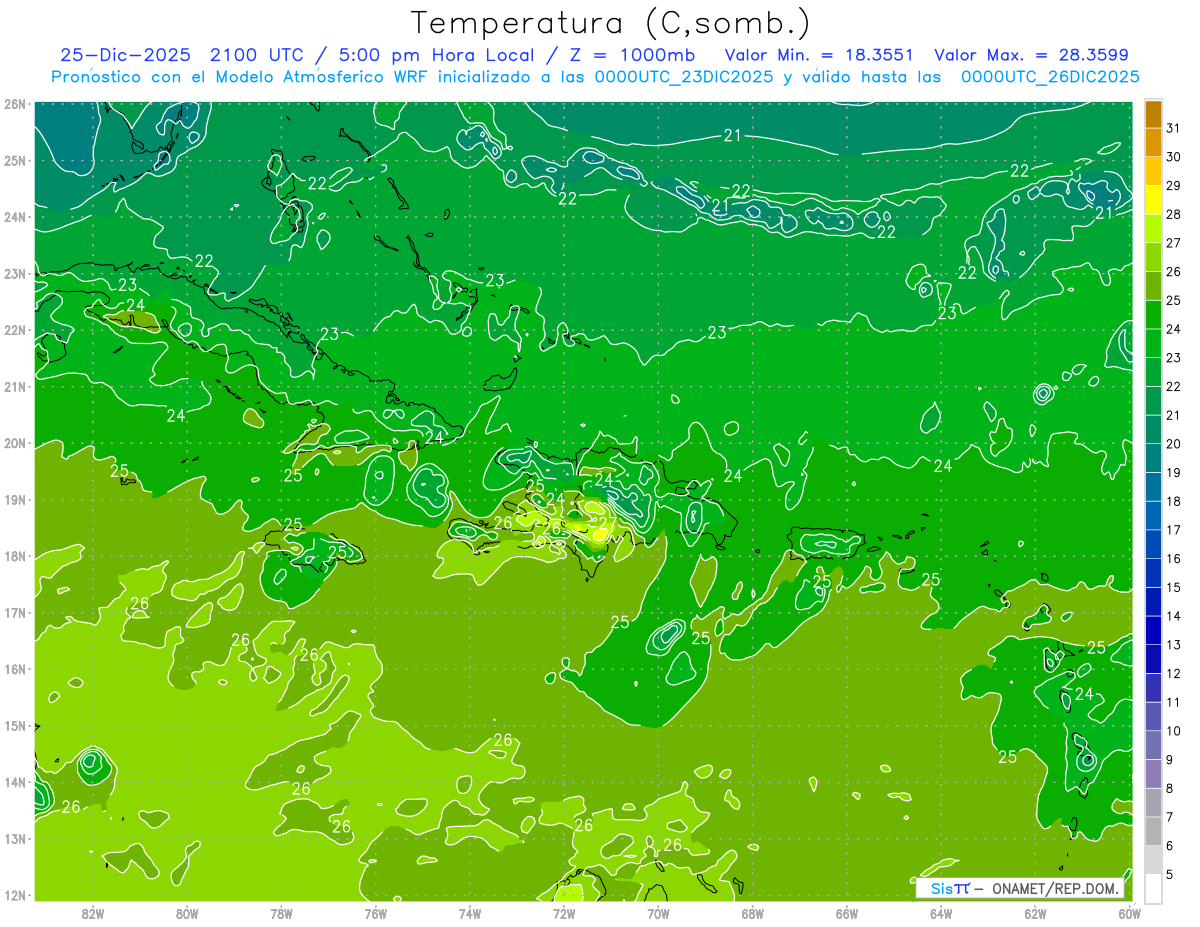Click the legend swatch between 30 and 31

[x=1153, y=143]
